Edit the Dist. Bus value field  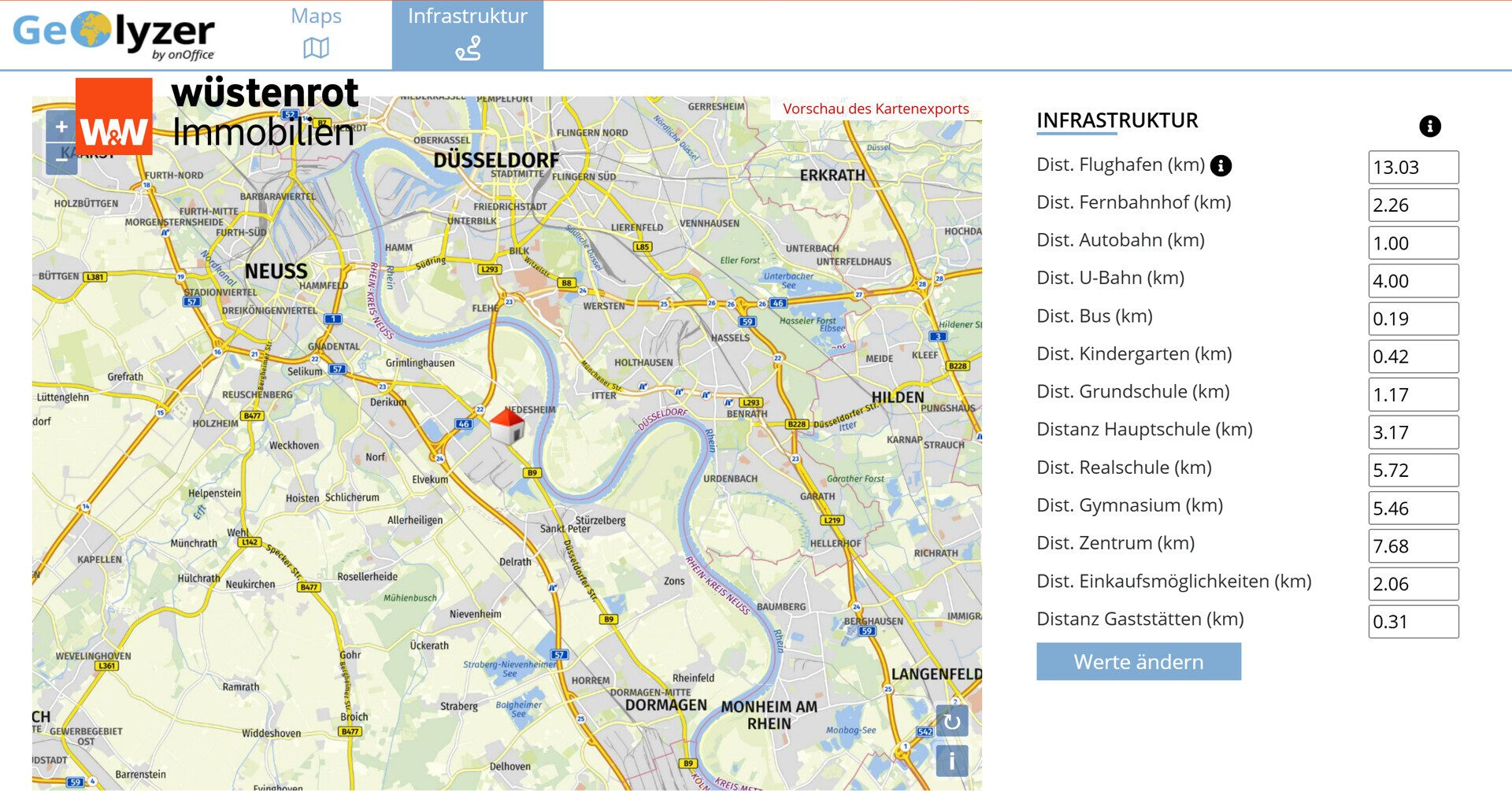(x=1414, y=319)
